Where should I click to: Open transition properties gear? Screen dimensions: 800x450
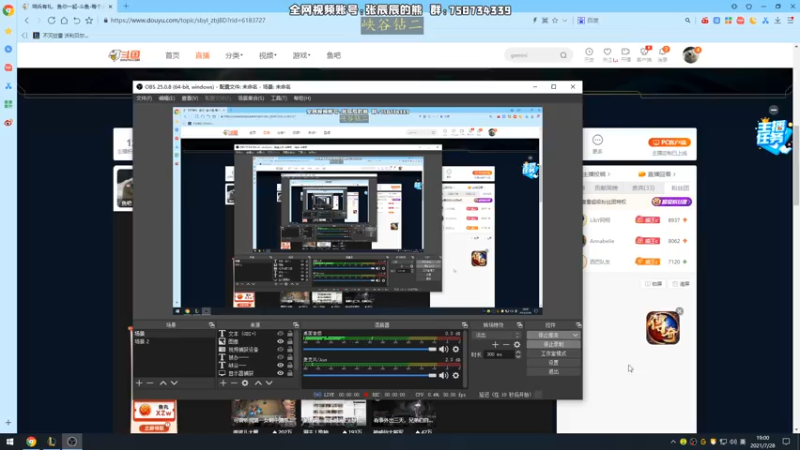(x=517, y=345)
